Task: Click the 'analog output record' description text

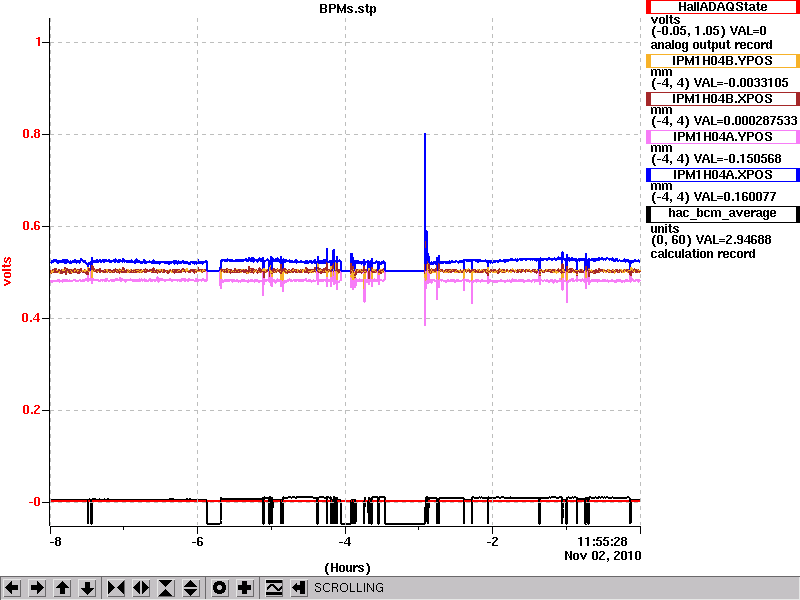Action: click(x=711, y=45)
